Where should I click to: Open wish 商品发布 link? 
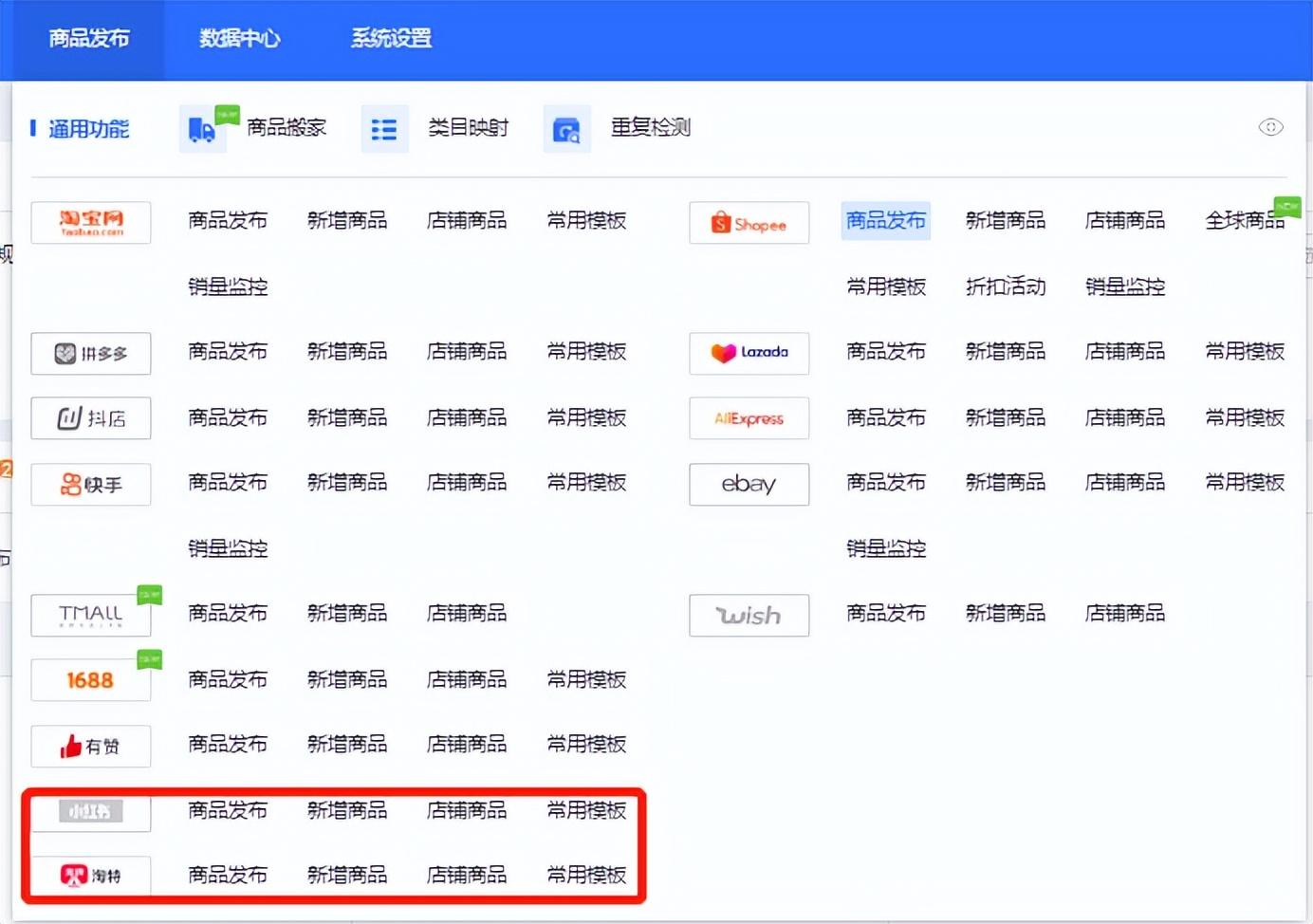click(886, 614)
